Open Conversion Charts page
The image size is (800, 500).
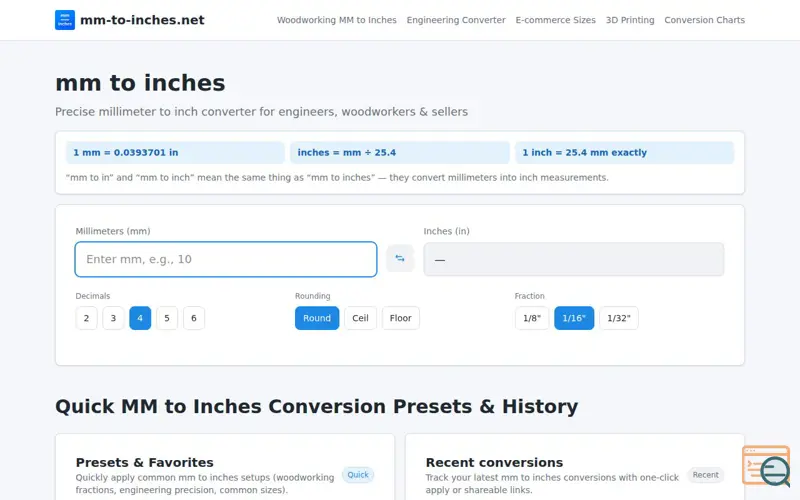(705, 20)
